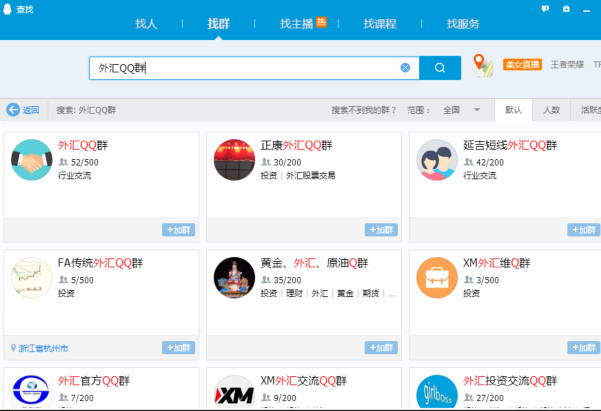Open group title 外汇QQ群 with 52/500
The width and height of the screenshot is (601, 411).
pyautogui.click(x=83, y=145)
